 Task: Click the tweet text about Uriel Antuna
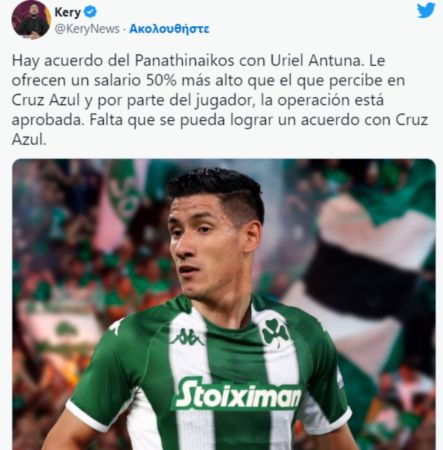point(220,100)
